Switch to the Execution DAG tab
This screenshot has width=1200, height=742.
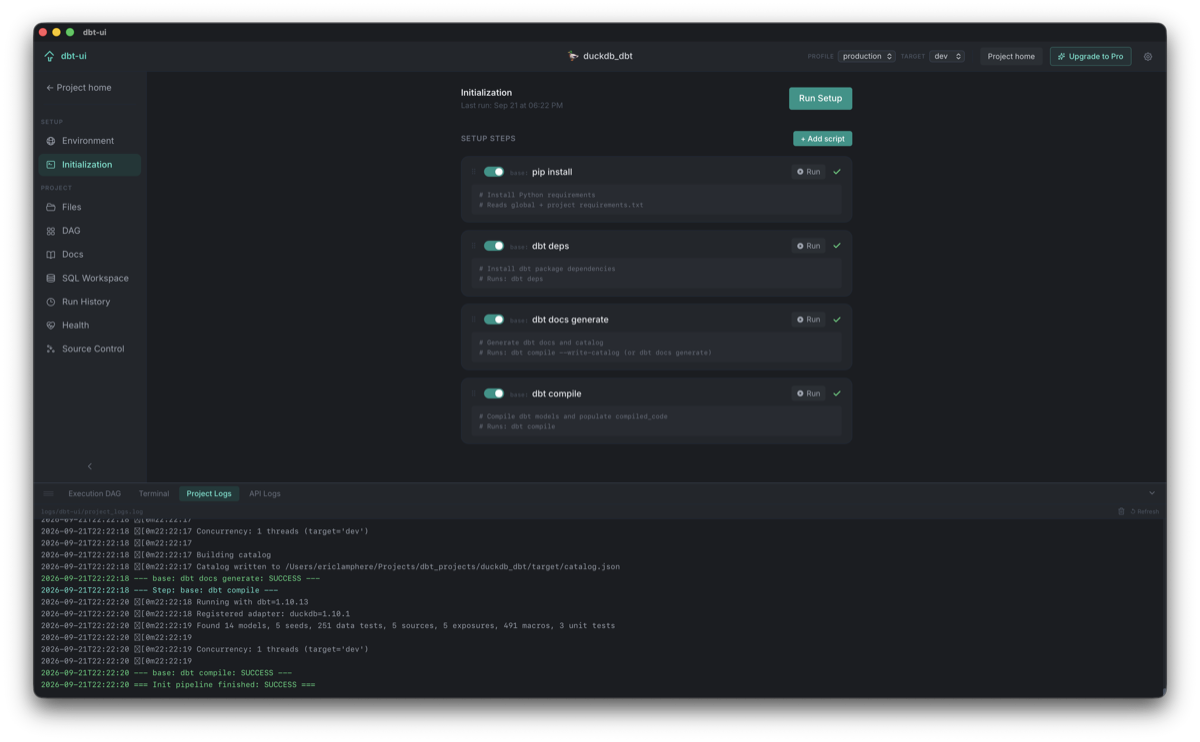click(x=94, y=494)
